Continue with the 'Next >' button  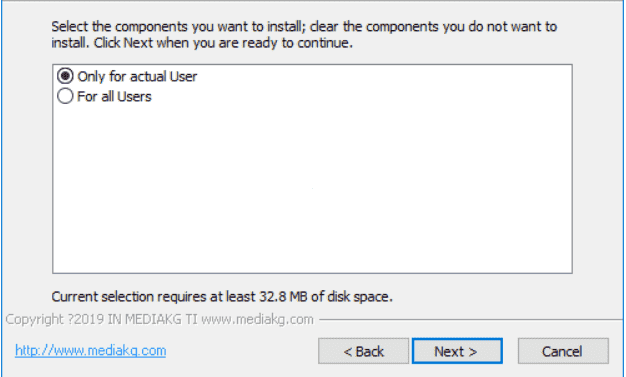coord(457,351)
